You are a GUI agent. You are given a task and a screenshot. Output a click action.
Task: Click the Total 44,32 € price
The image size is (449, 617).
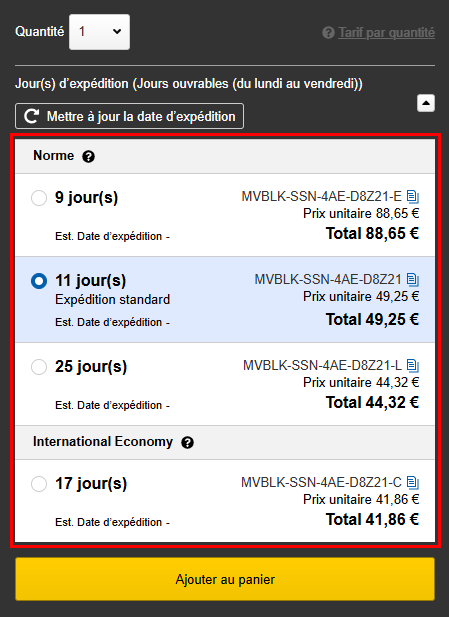[x=372, y=403]
